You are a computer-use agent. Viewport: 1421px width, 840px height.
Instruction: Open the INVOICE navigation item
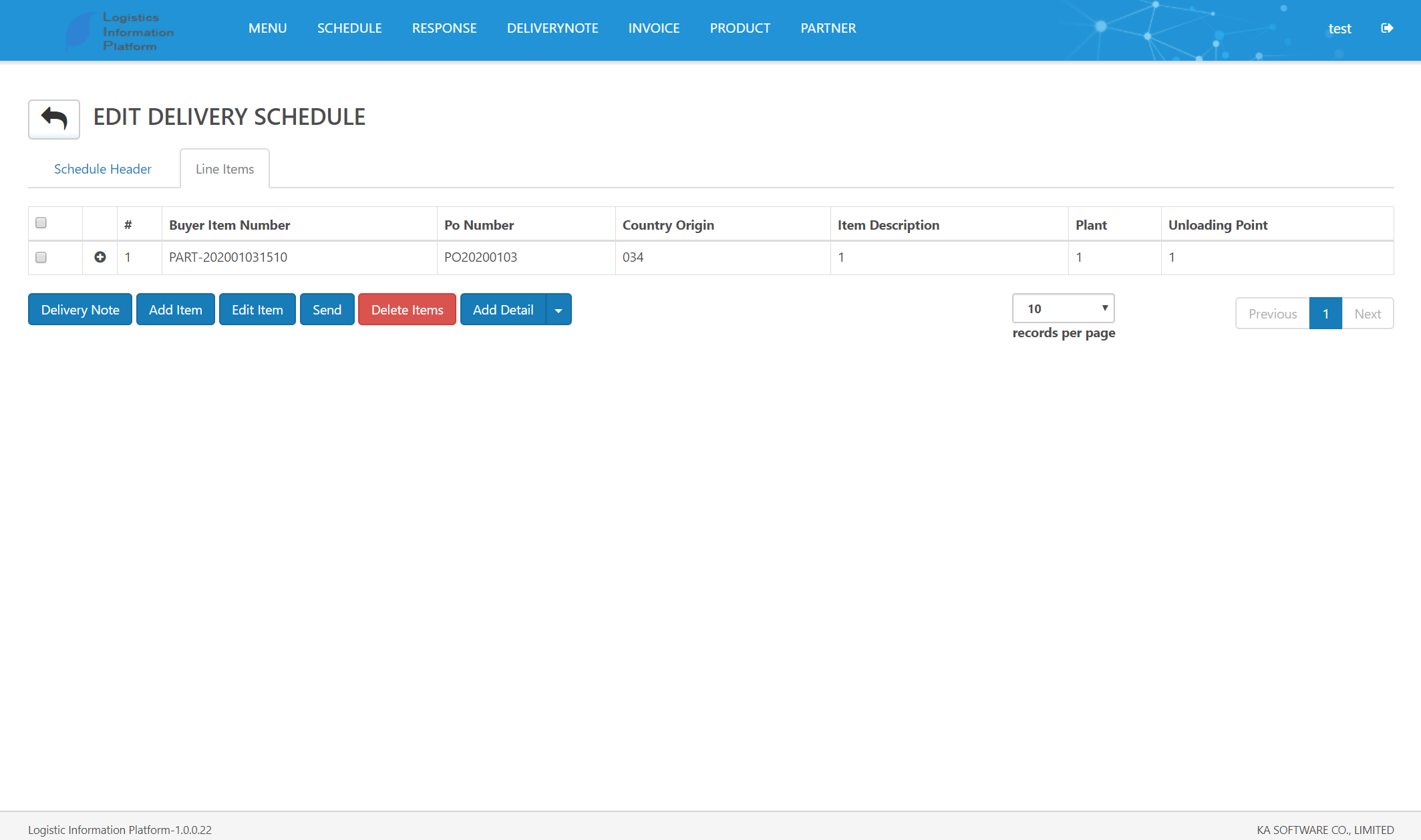(x=654, y=28)
